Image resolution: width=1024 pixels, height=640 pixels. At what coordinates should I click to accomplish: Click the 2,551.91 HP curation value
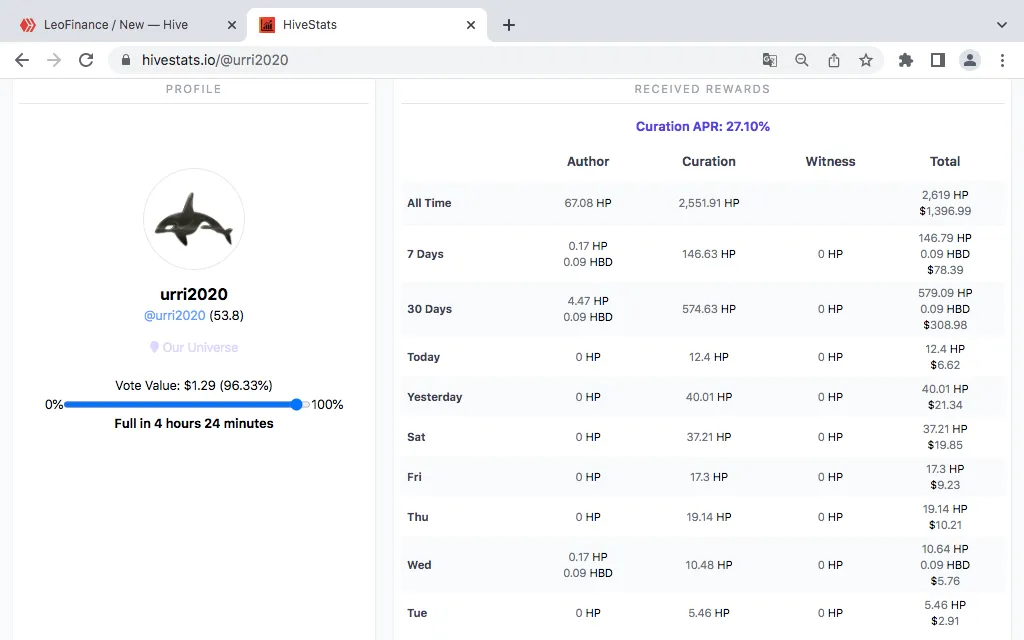click(709, 203)
